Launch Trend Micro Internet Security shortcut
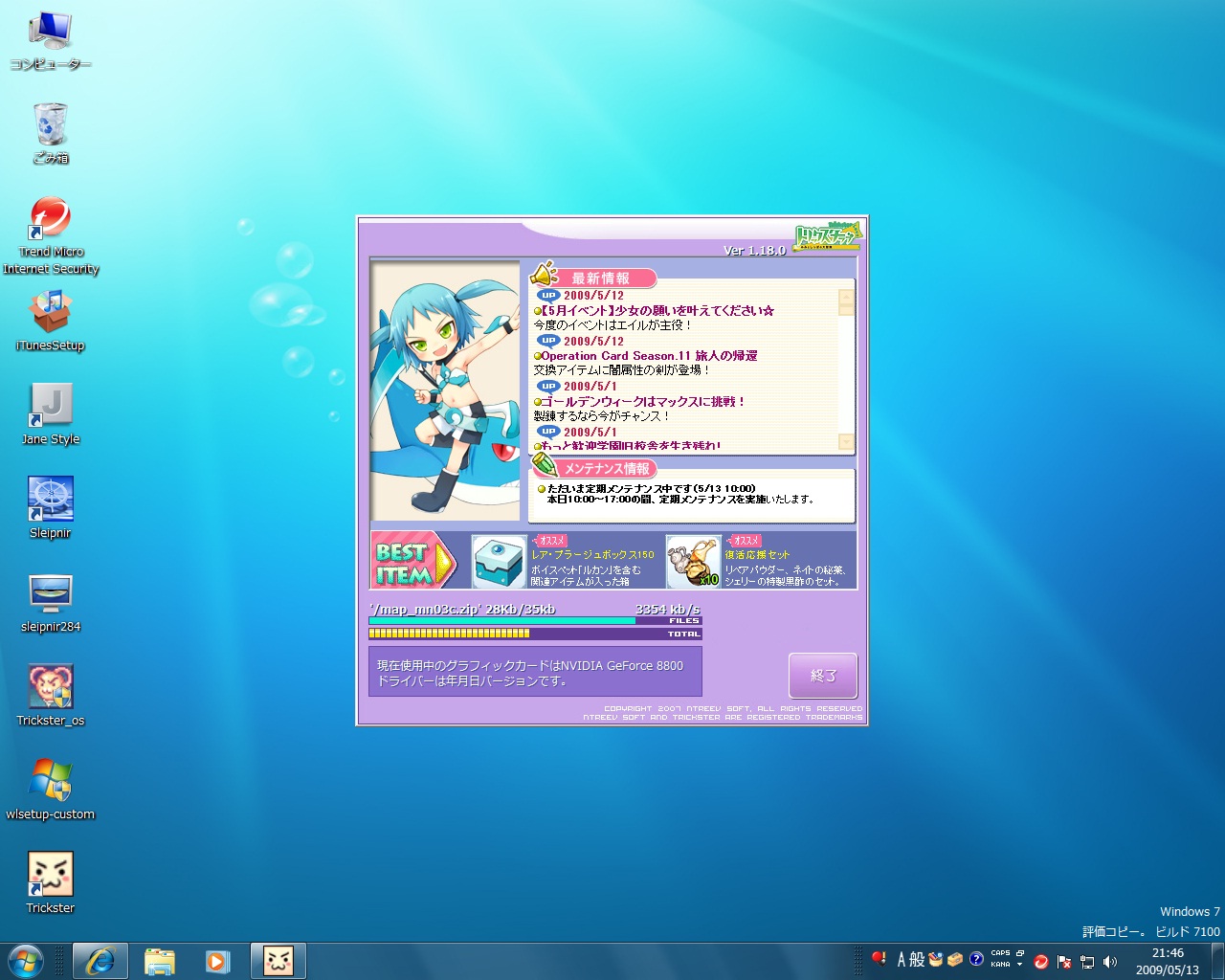The width and height of the screenshot is (1225, 980). click(x=51, y=235)
